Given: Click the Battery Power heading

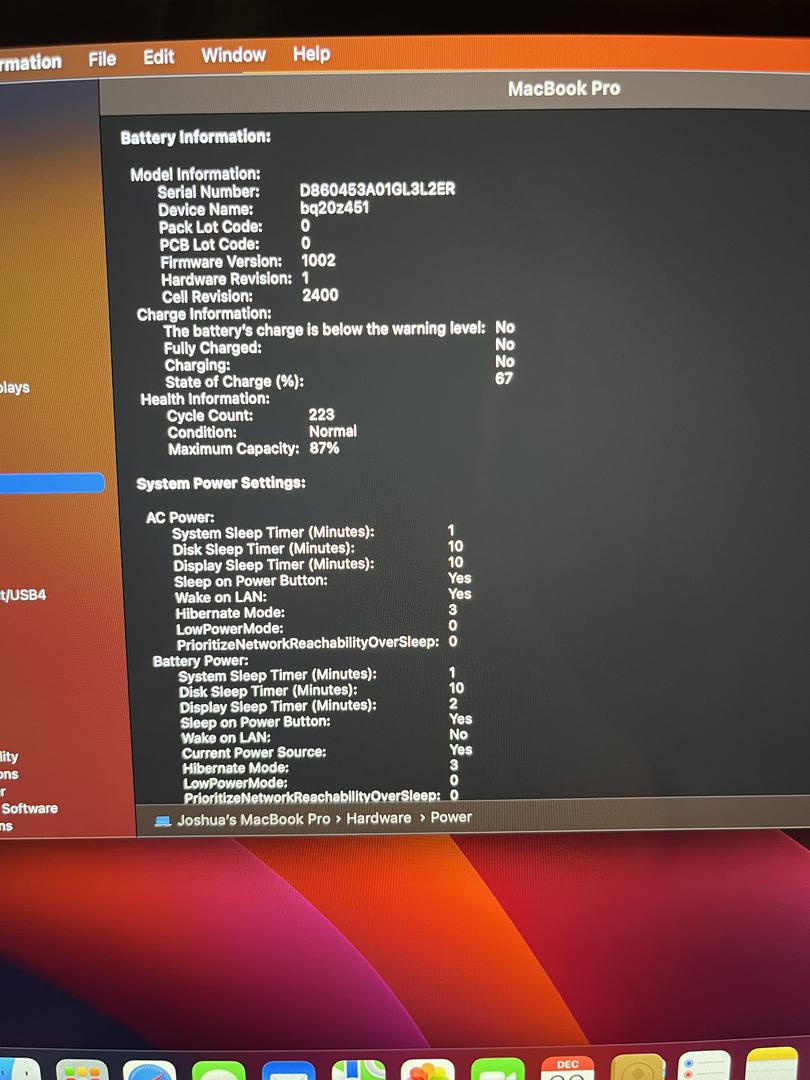Looking at the screenshot, I should coord(201,661).
